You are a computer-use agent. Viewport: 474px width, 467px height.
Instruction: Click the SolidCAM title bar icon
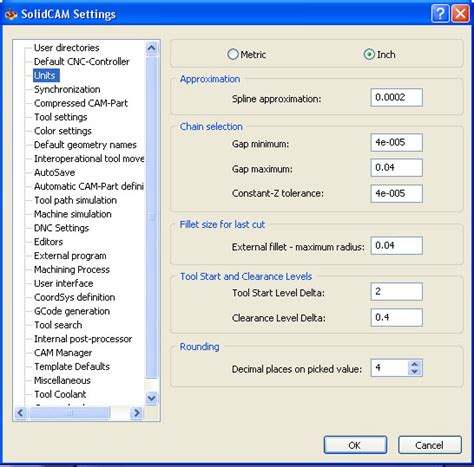pyautogui.click(x=11, y=14)
